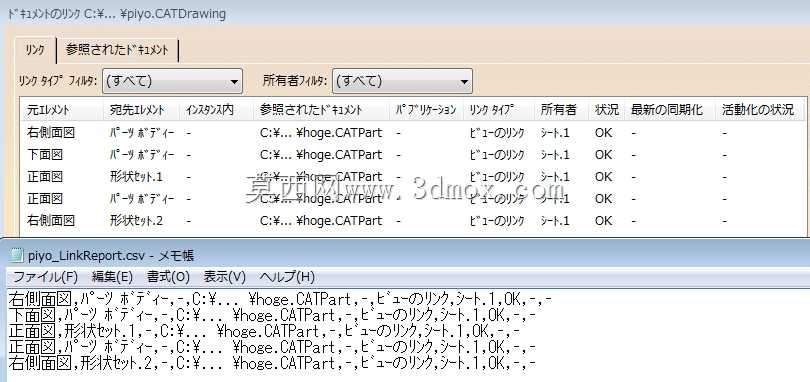The image size is (810, 382).
Task: Sort by the 最新の同期化 column header
Action: coord(669,110)
